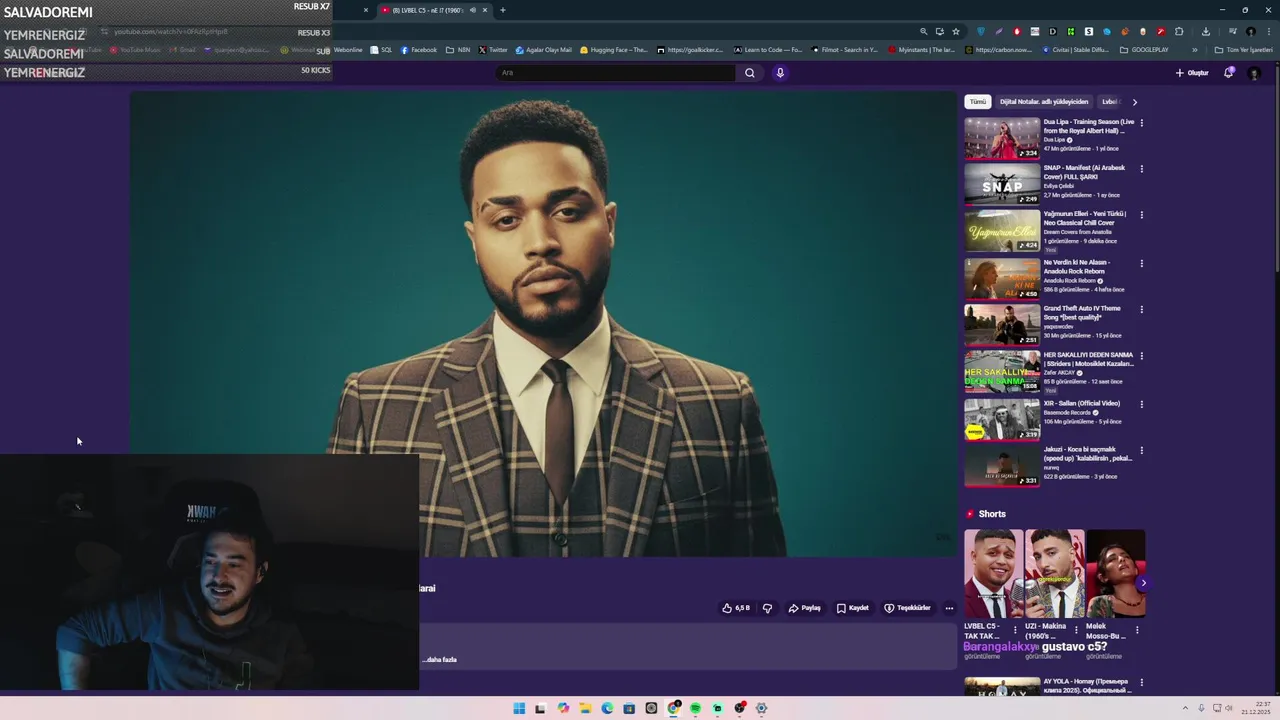Open Learn to Code bookmark

pyautogui.click(x=768, y=50)
